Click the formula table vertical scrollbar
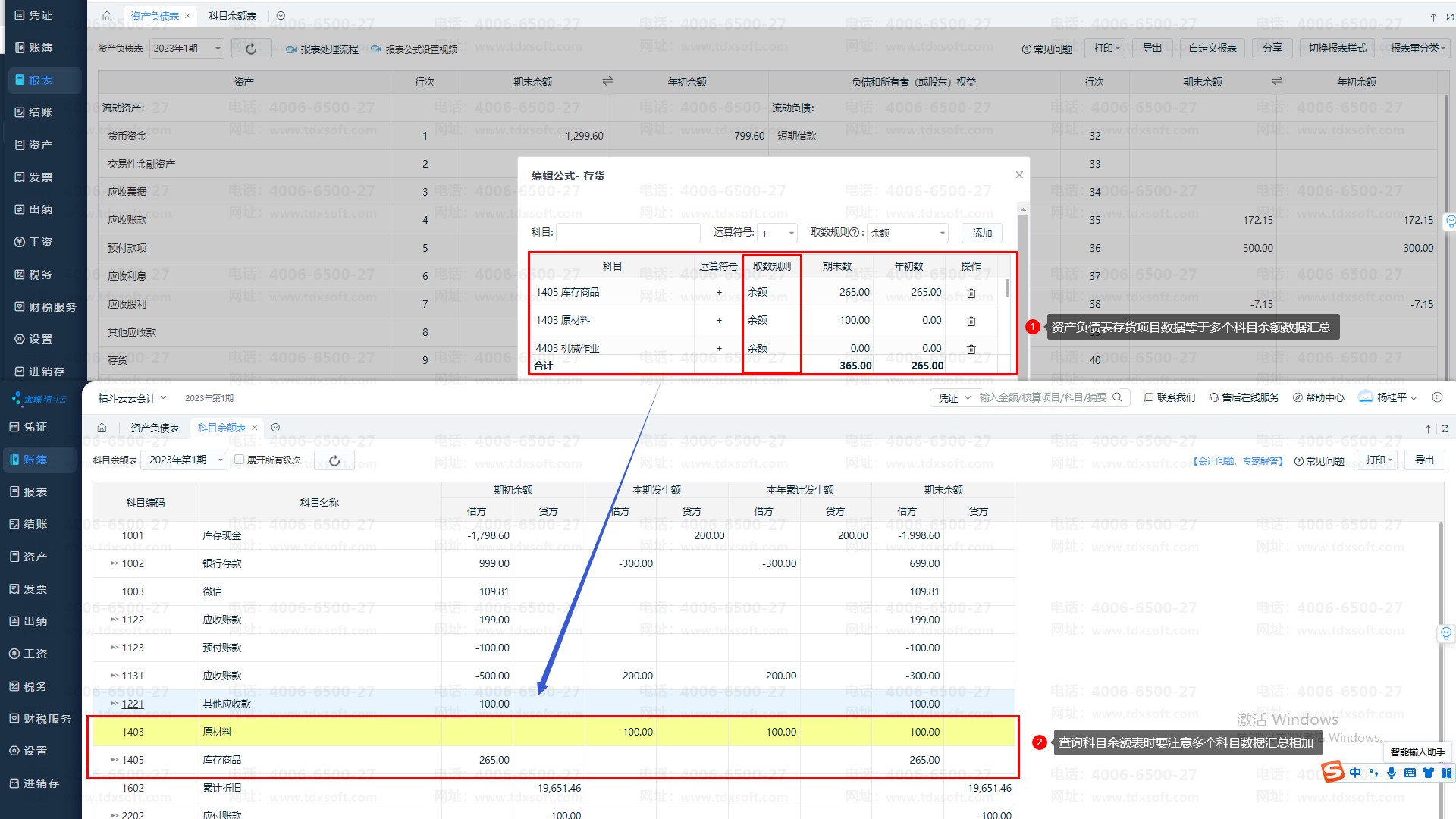 click(x=1007, y=288)
